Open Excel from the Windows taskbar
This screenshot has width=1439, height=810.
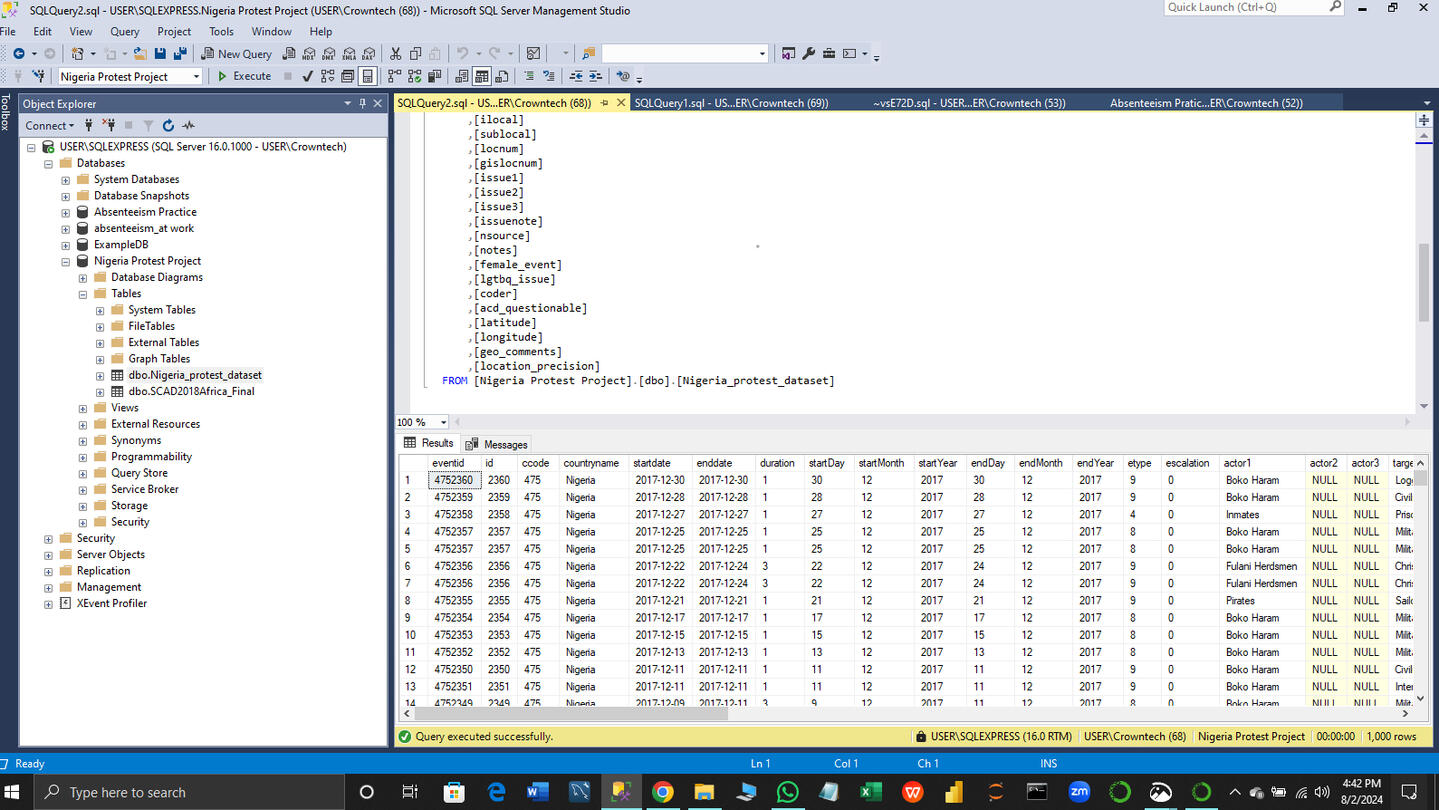pos(870,792)
